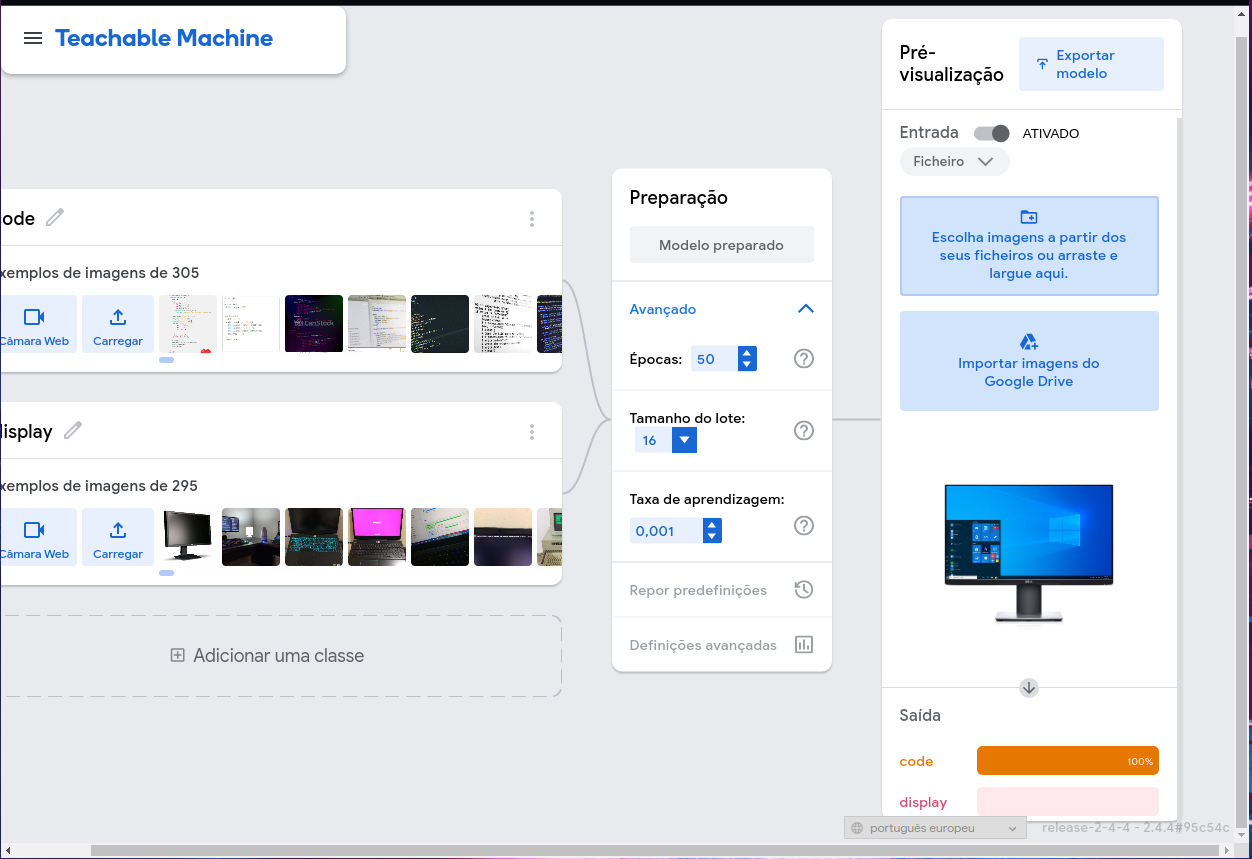Click the orange code confidence bar at 100%

pos(1067,760)
